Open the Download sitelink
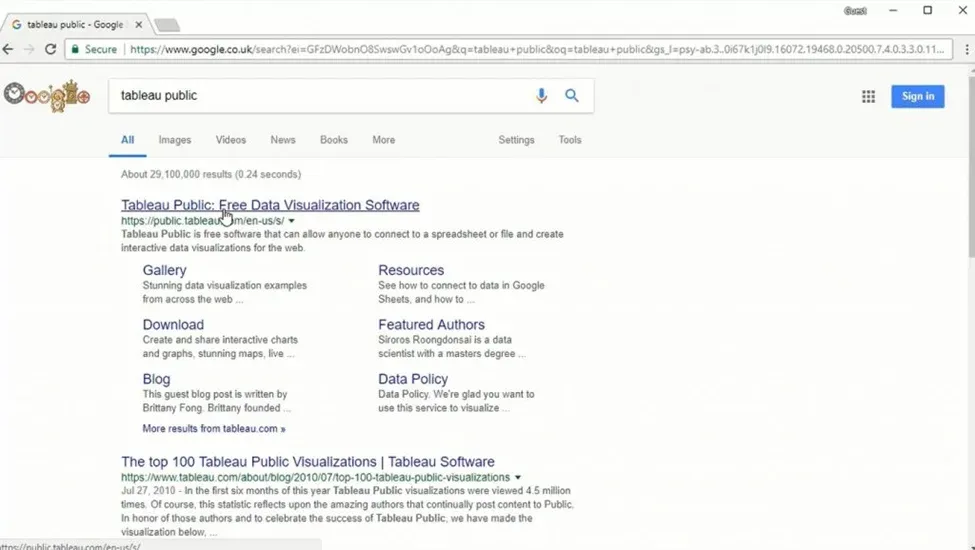 coord(173,325)
